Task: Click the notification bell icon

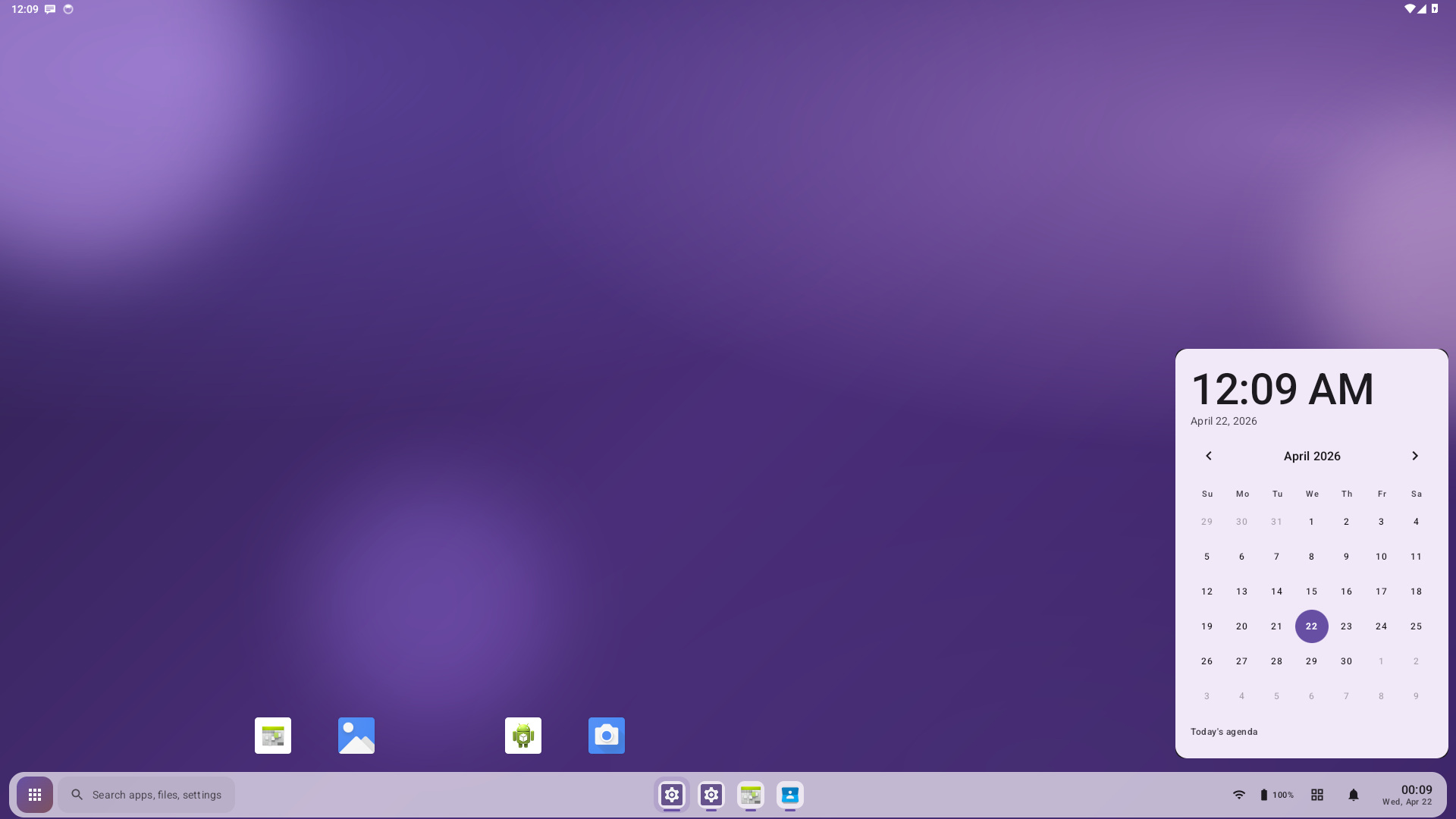Action: pyautogui.click(x=1353, y=795)
